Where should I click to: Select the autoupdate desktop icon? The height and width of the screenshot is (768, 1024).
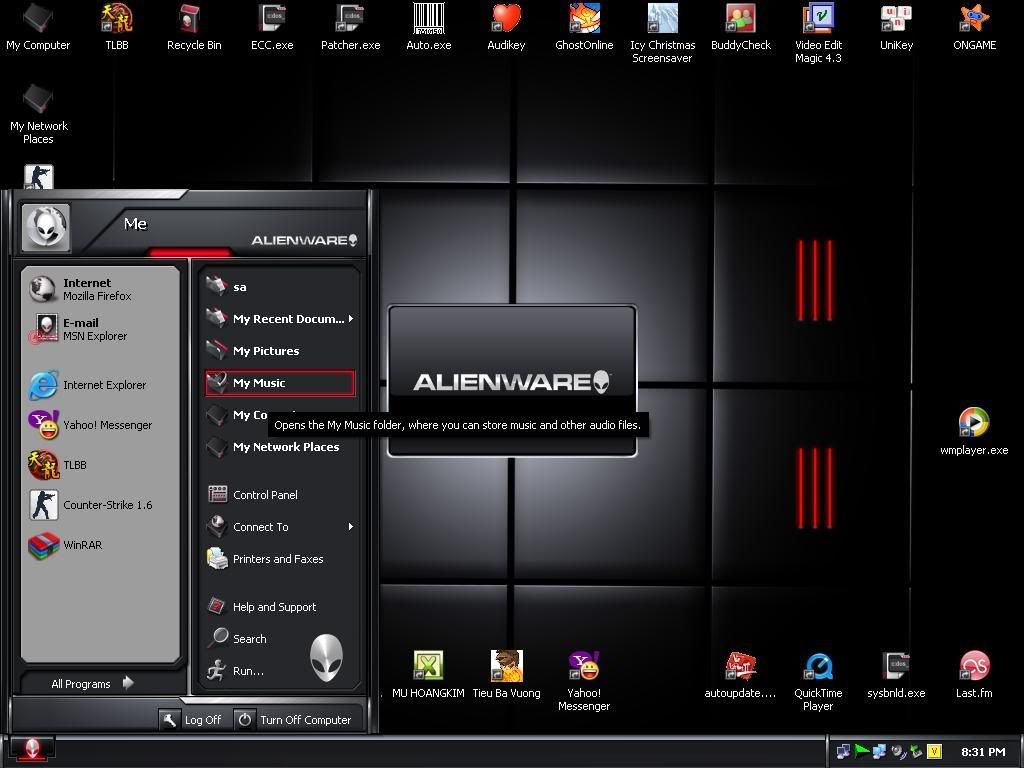point(740,674)
